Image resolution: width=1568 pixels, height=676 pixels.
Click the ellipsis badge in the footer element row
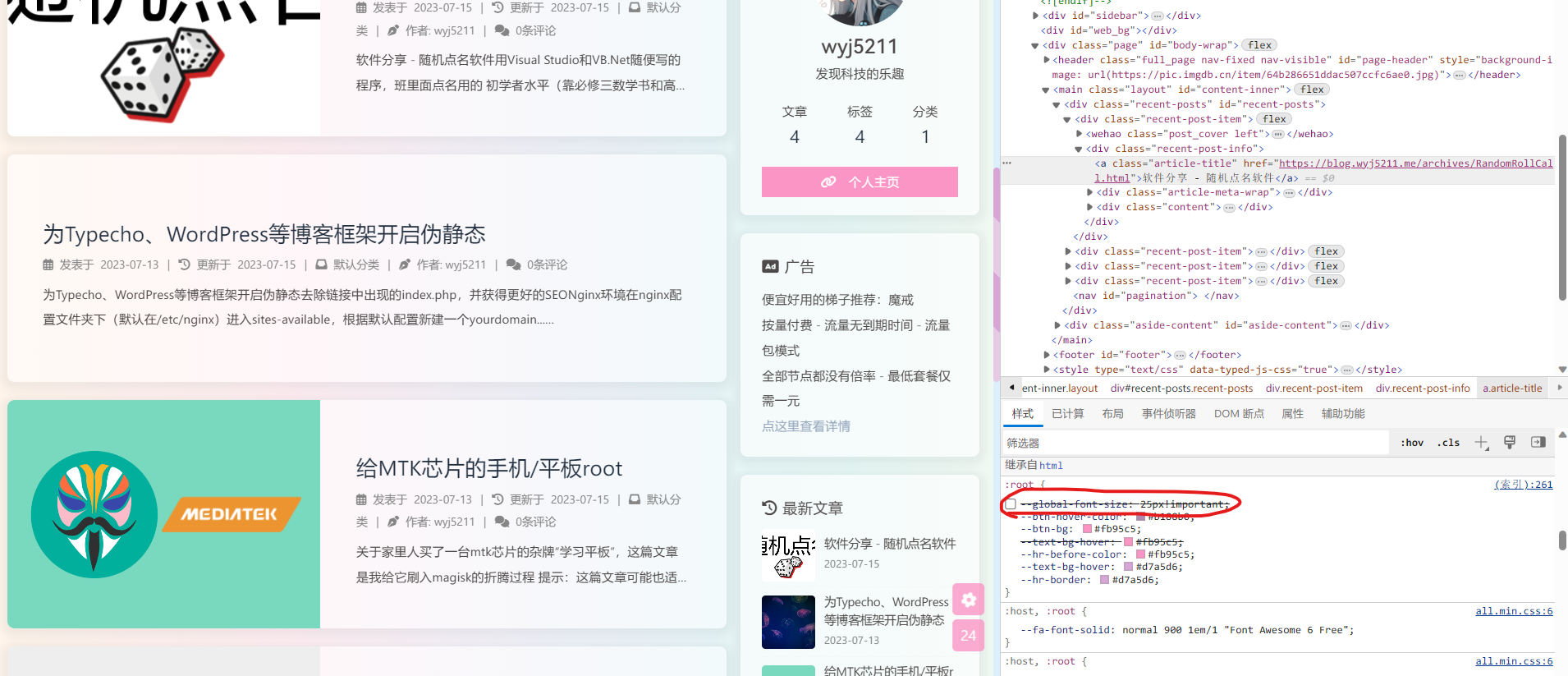pyautogui.click(x=1180, y=355)
